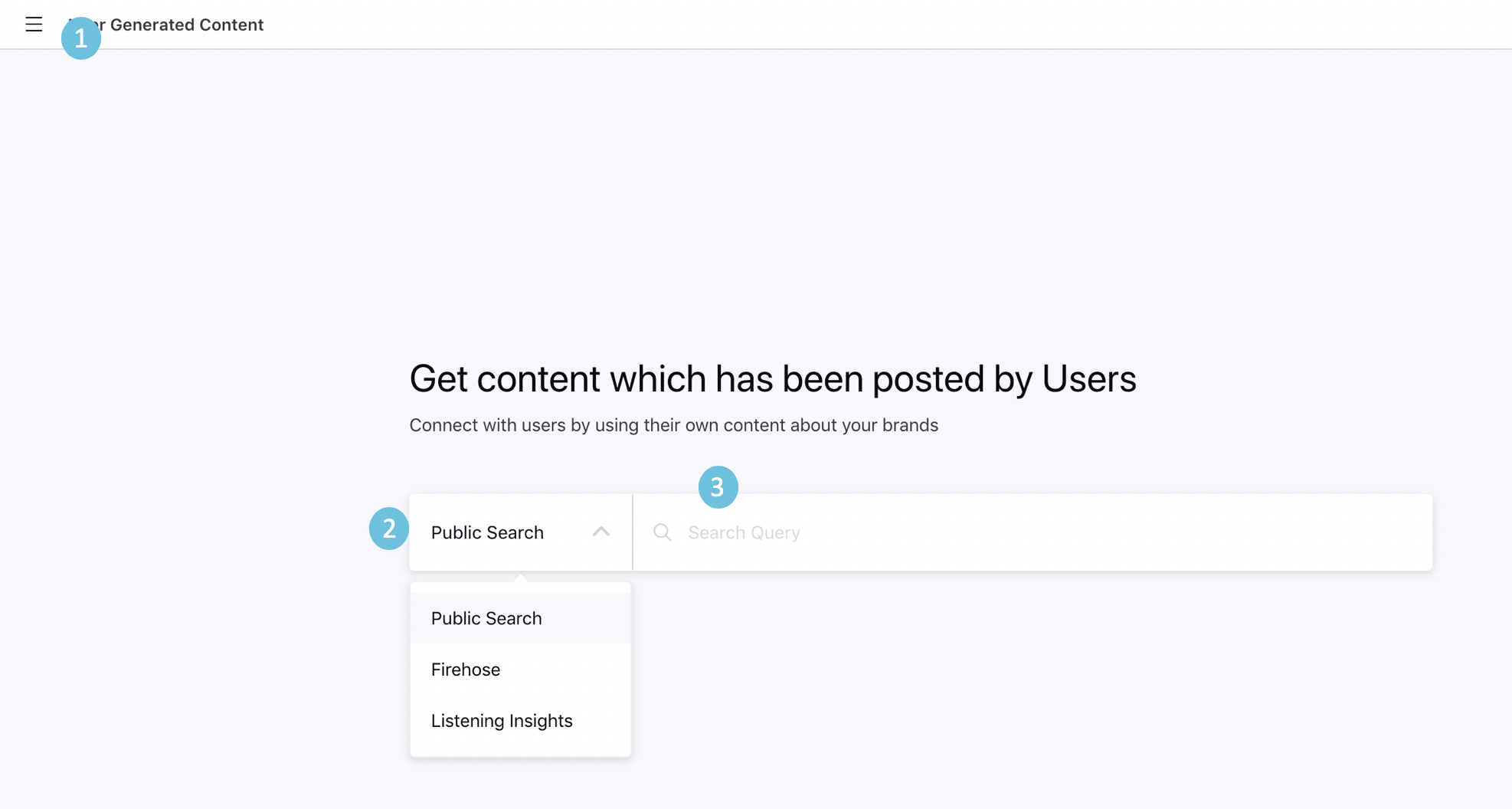Click inside the Search Query input field
This screenshot has height=812, width=1512.
click(919, 532)
